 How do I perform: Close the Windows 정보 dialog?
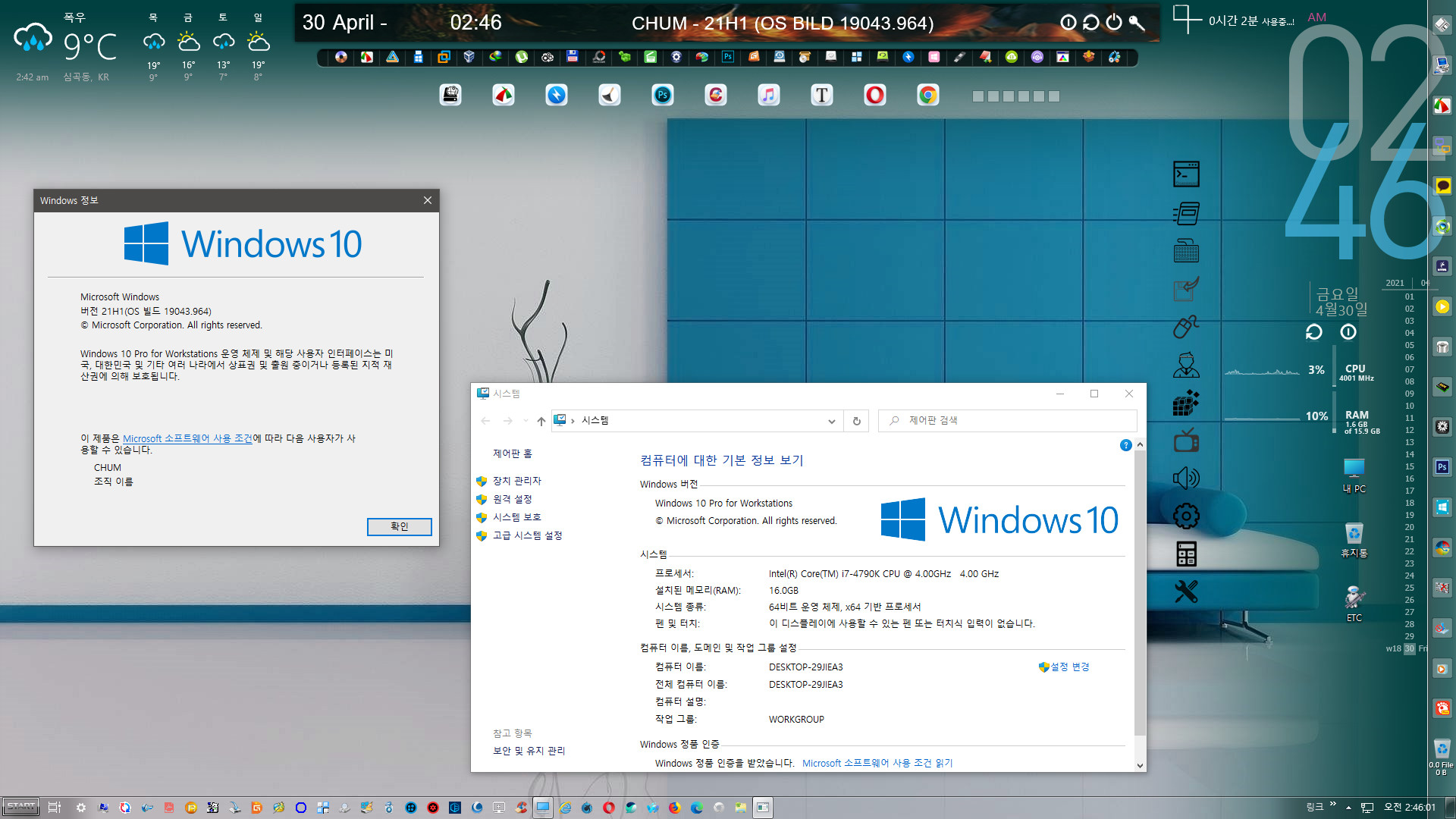(428, 200)
